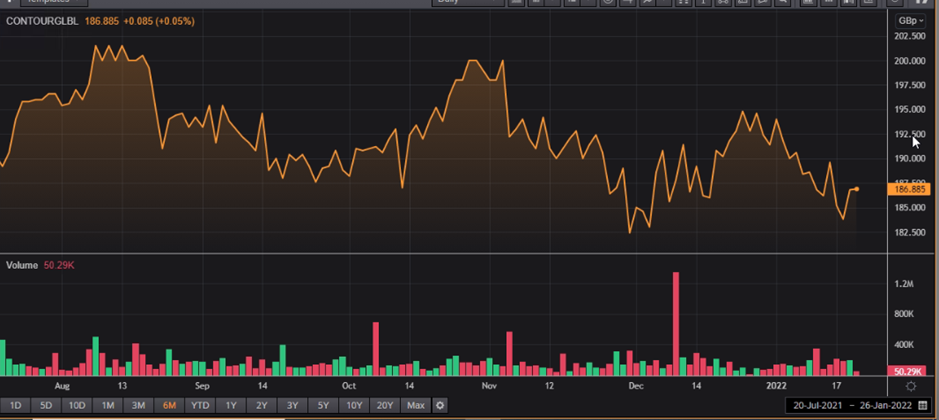Open the calendar date picker icon
Screen dimensions: 939x420
coord(923,406)
